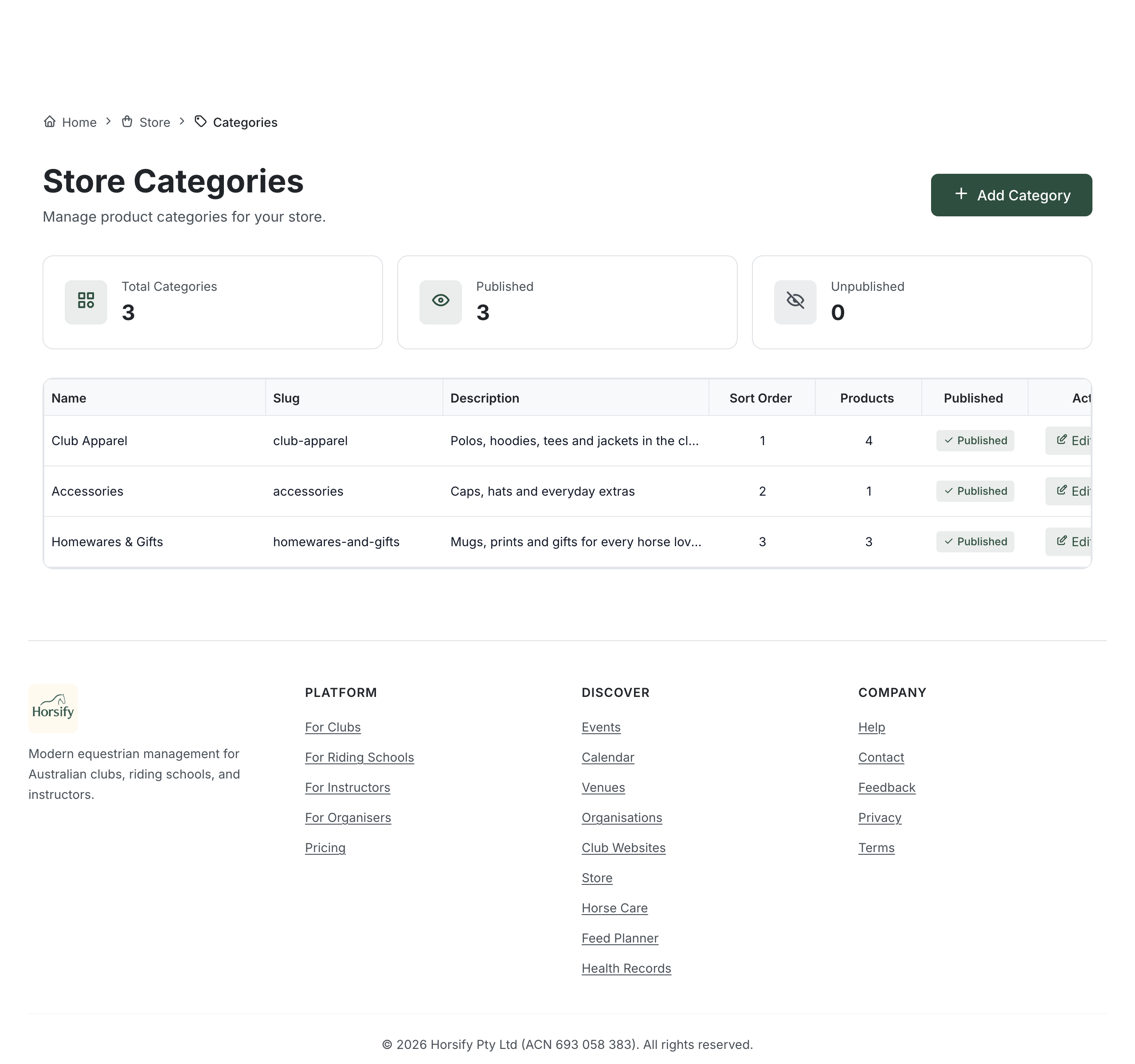Click the Add Category button label
The image size is (1135, 1064).
pos(1024,195)
